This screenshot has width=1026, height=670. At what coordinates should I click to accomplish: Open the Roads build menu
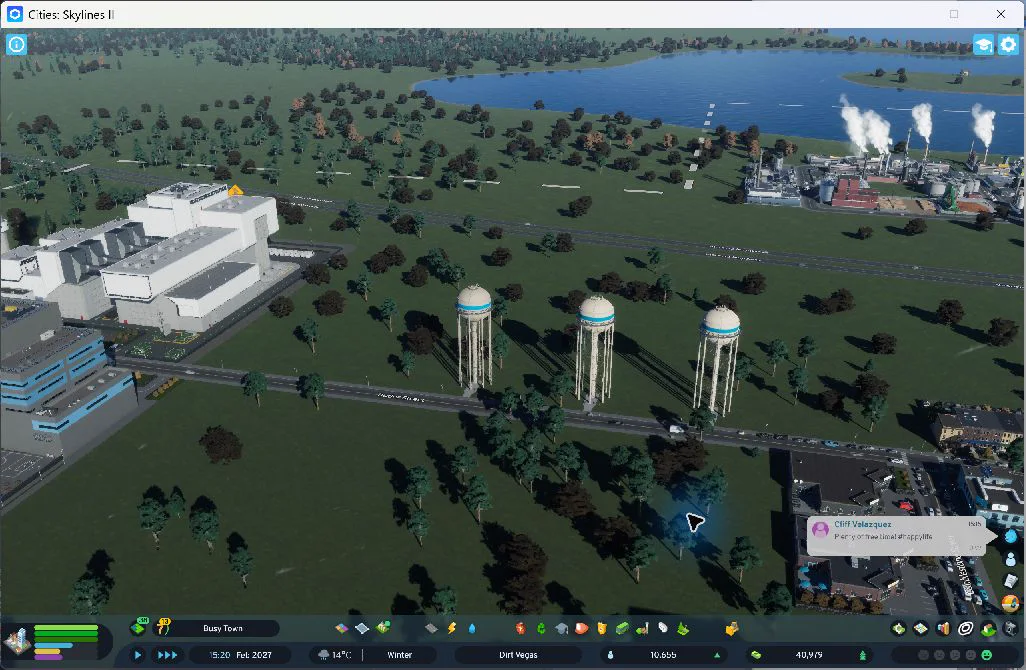pyautogui.click(x=431, y=628)
